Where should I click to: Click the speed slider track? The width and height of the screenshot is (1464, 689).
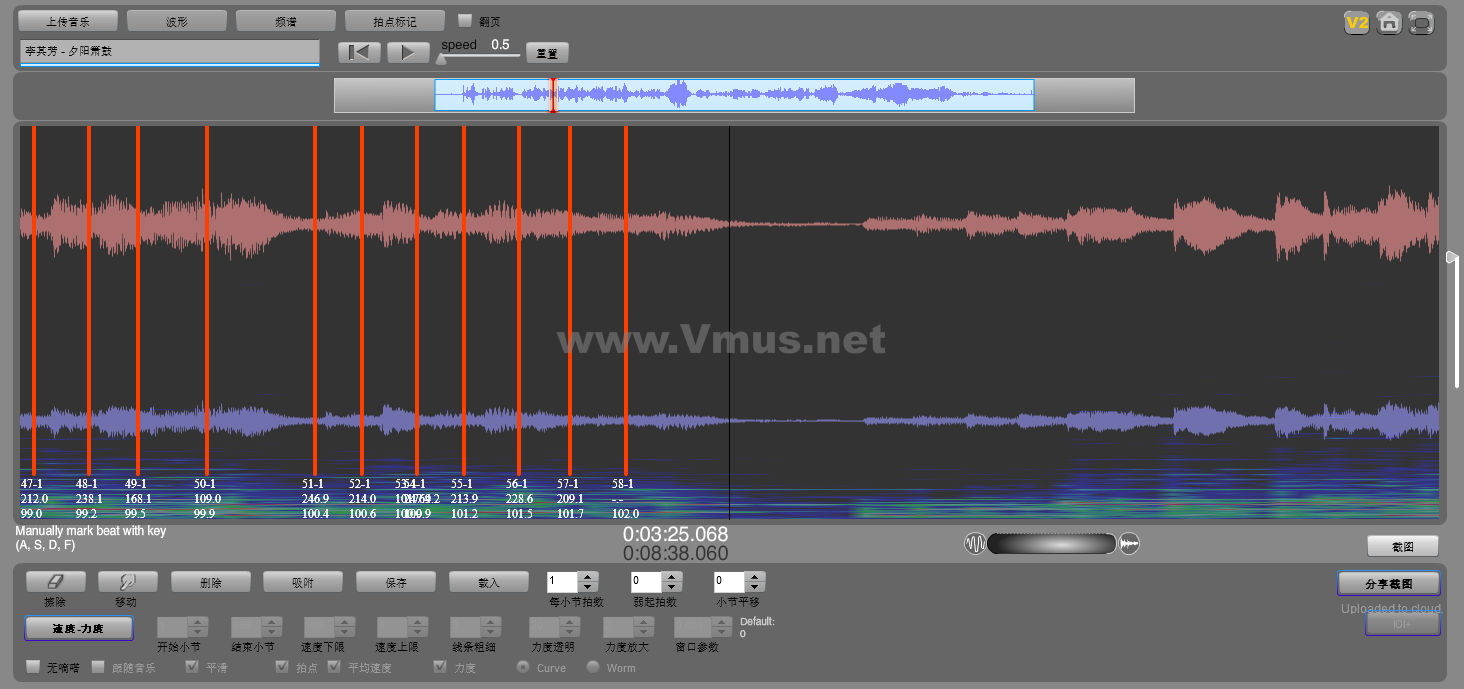[480, 56]
